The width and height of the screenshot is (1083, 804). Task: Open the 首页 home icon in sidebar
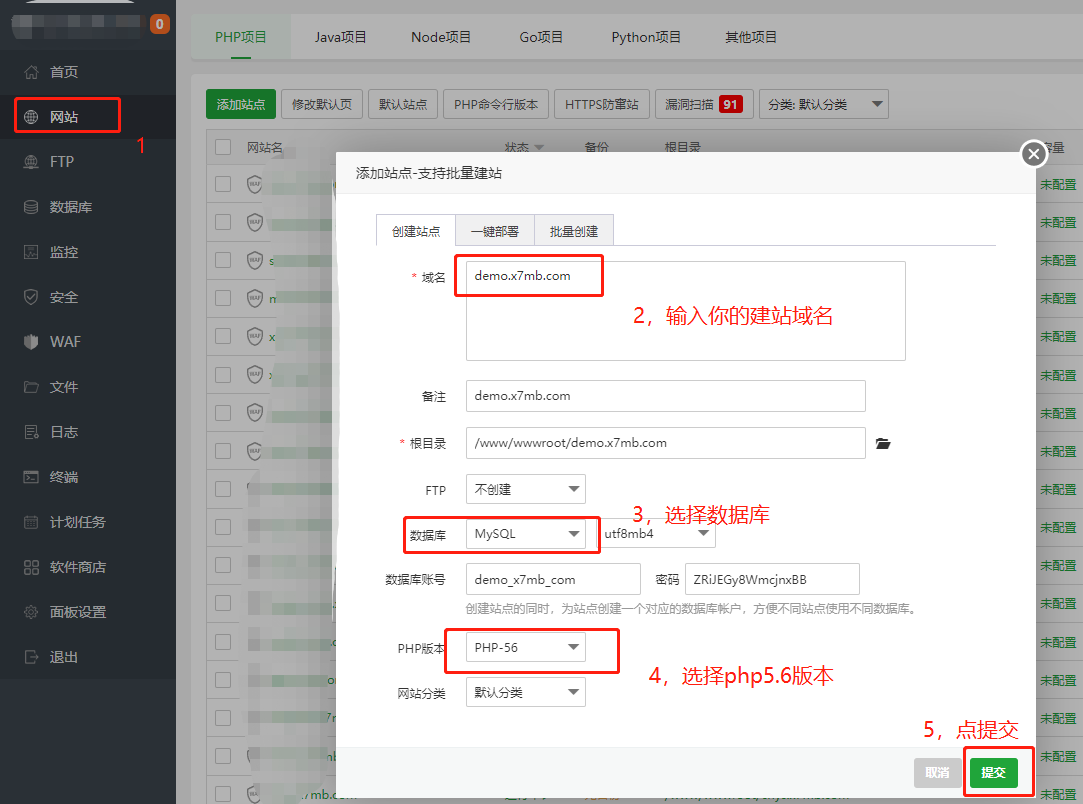[x=31, y=72]
